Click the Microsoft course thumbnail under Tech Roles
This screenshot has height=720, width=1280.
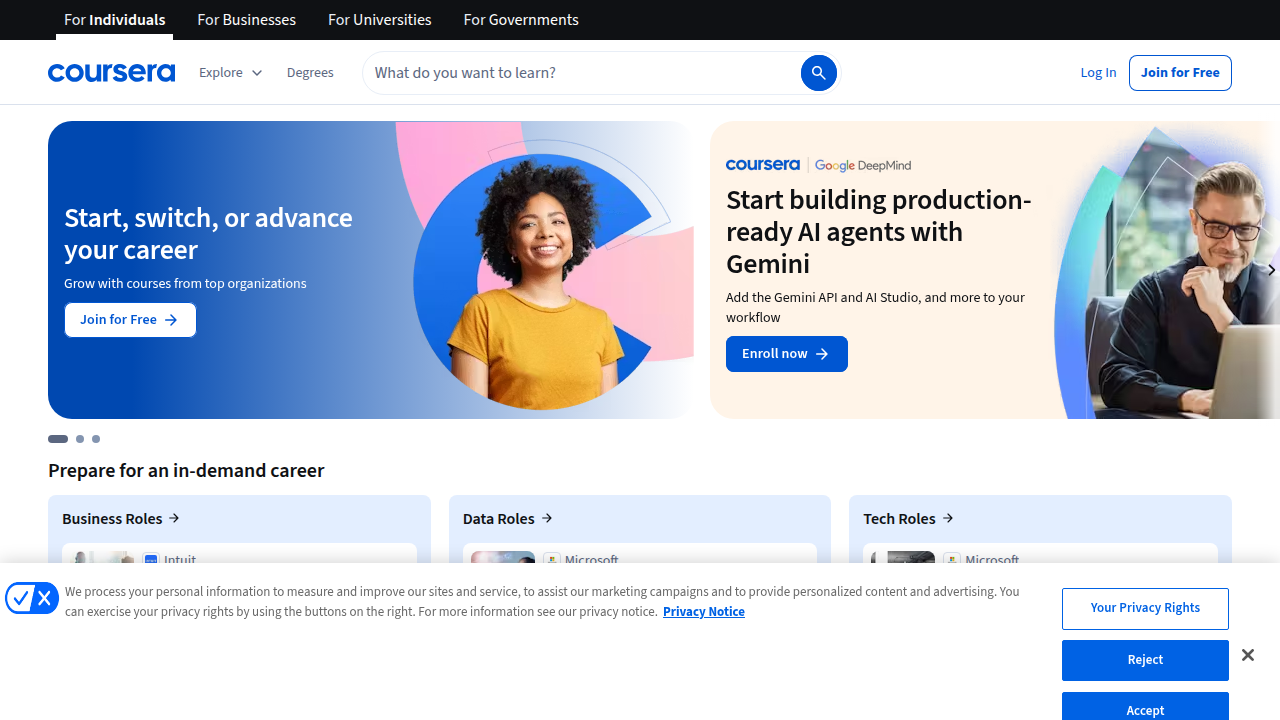(903, 557)
